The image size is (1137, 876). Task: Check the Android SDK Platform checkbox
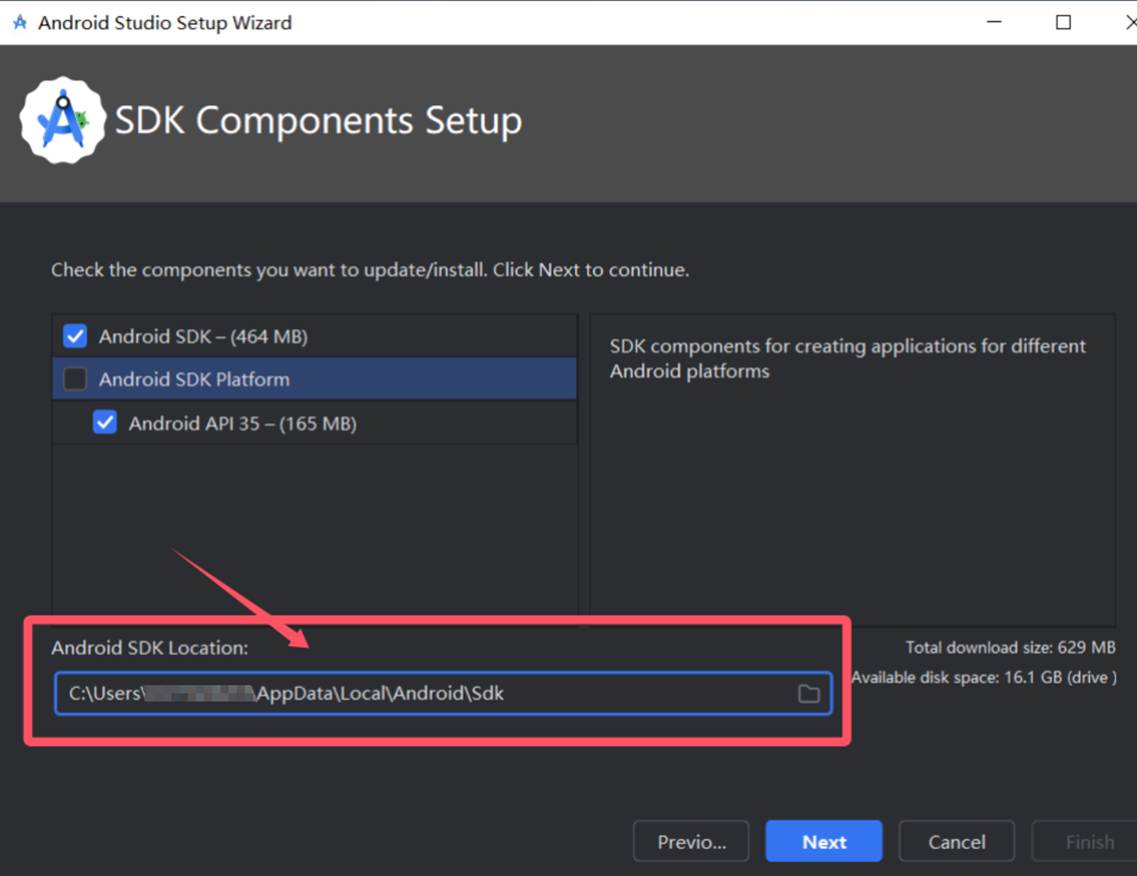[x=75, y=379]
